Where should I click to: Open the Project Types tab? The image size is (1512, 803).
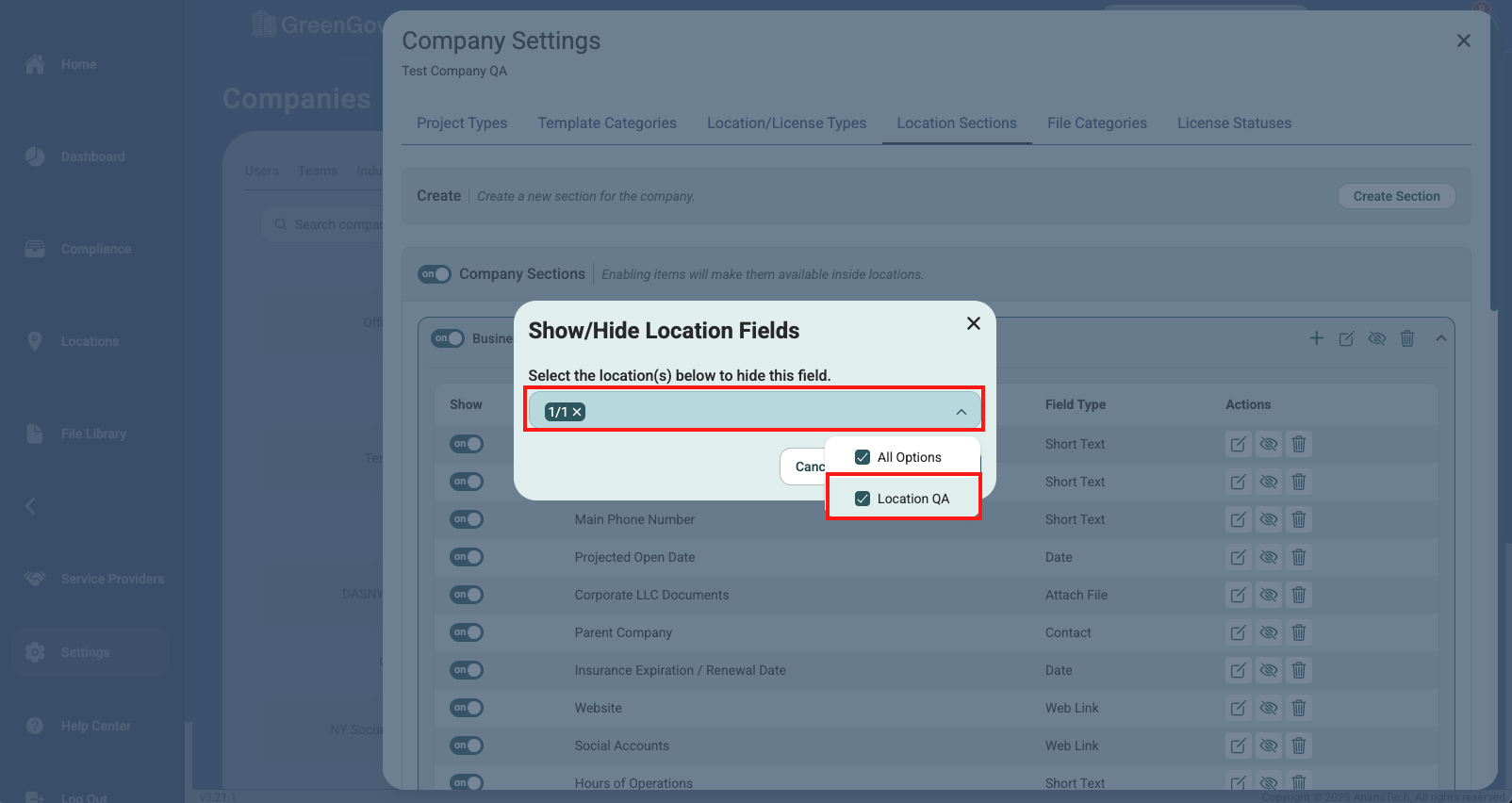(462, 123)
